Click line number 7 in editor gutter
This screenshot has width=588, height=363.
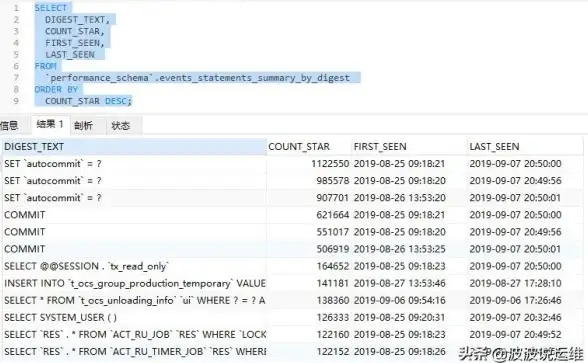[x=16, y=78]
